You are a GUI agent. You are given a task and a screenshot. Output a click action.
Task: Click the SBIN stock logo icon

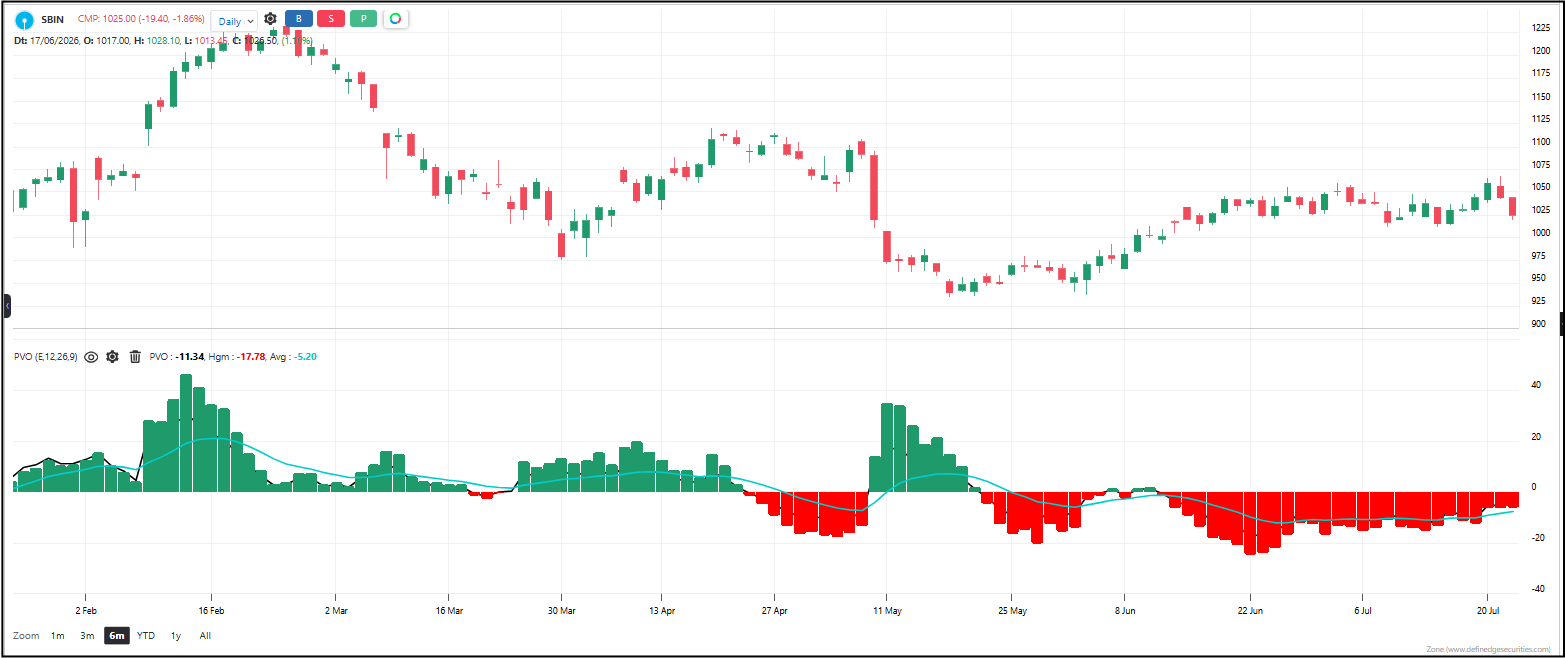23,20
